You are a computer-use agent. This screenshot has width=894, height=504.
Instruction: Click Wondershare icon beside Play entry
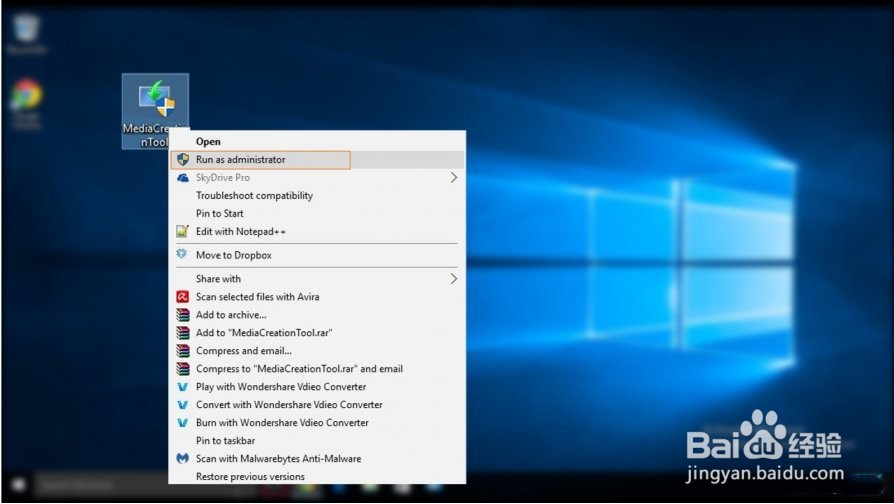[182, 387]
